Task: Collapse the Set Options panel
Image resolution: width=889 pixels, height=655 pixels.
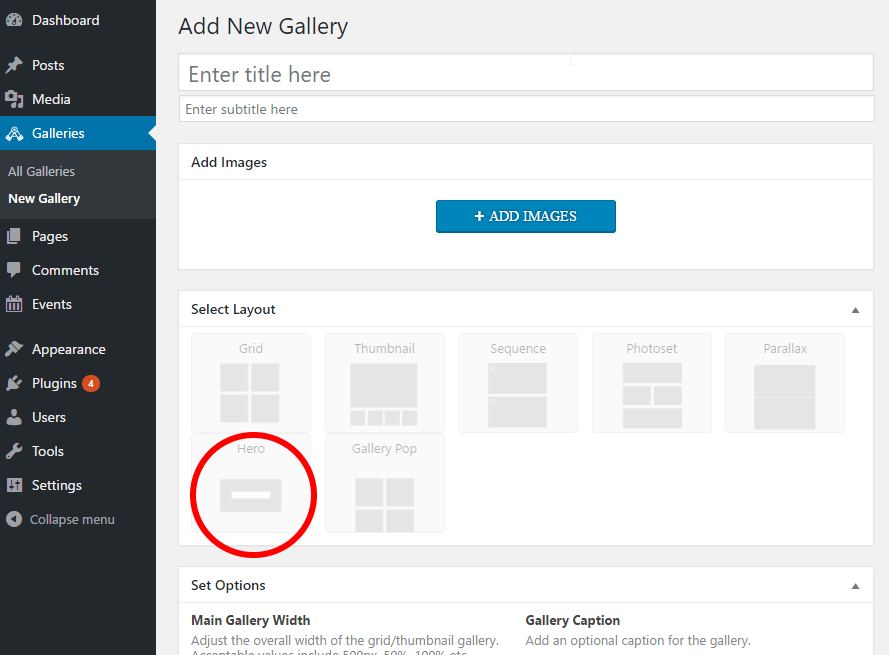Action: point(855,586)
